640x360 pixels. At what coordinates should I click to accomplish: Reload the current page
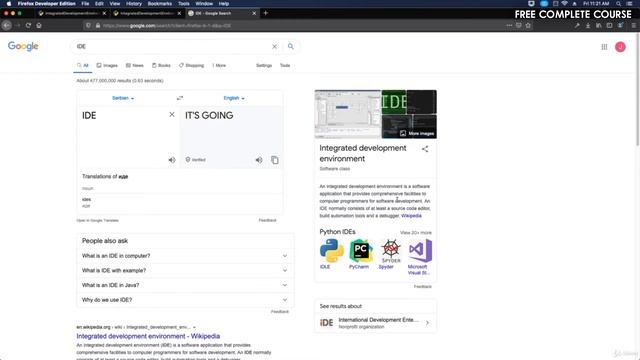(28, 25)
